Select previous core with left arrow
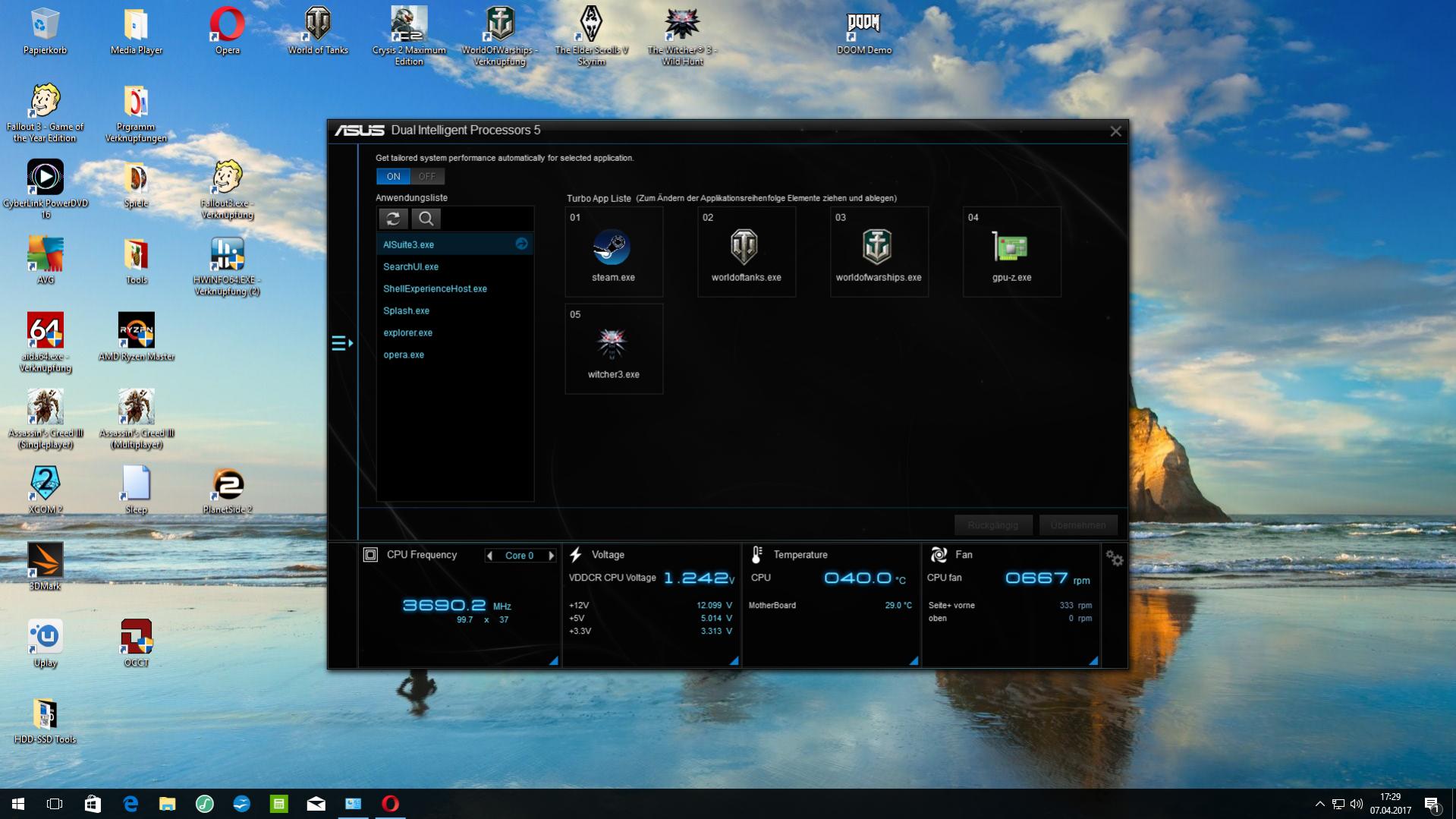 (x=489, y=556)
